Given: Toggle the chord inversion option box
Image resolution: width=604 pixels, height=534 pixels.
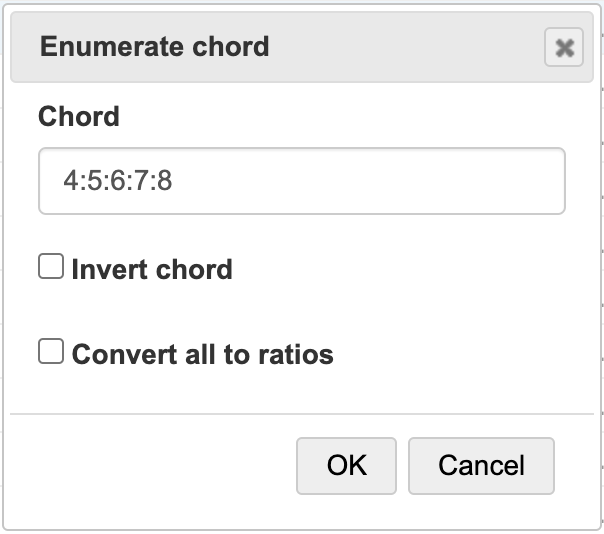Looking at the screenshot, I should tap(50, 267).
